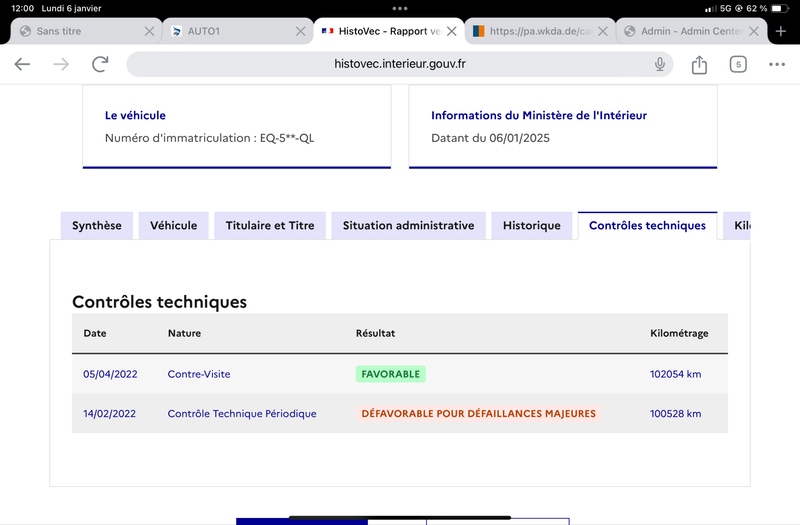Tap the microphone icon in address bar
The image size is (800, 525).
660,64
